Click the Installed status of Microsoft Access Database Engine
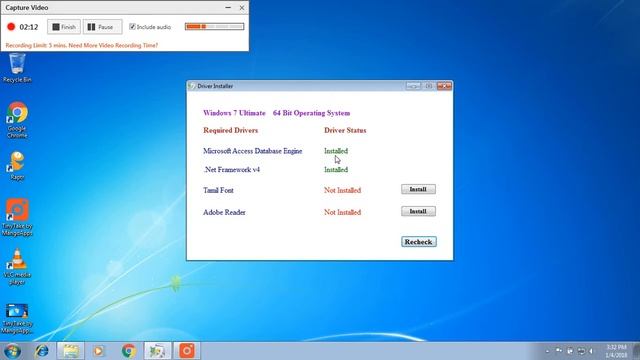 pos(336,151)
